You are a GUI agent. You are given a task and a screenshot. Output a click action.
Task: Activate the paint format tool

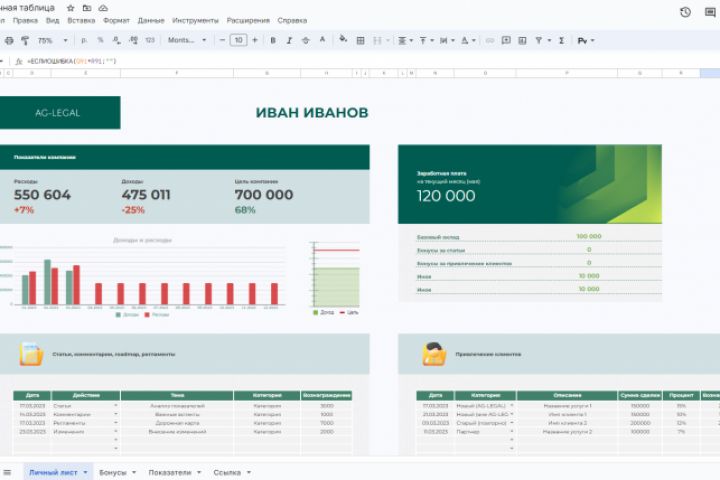click(25, 40)
